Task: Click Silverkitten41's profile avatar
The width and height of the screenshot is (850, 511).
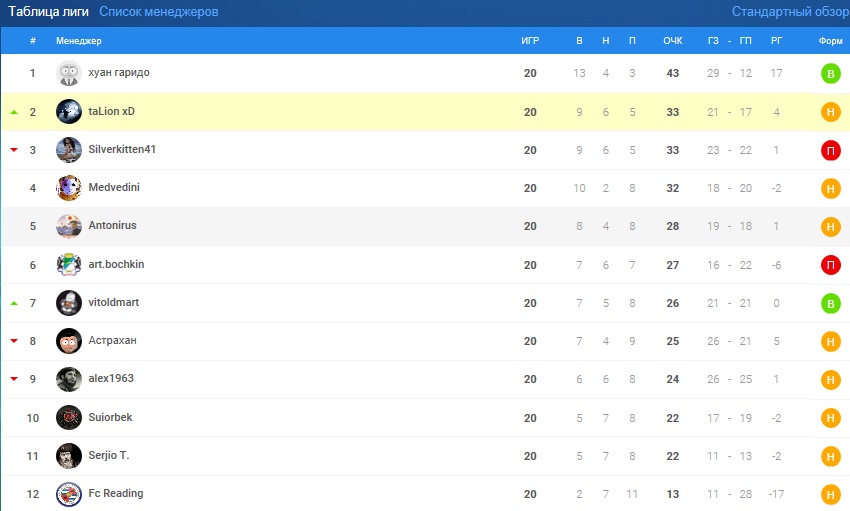Action: [69, 149]
